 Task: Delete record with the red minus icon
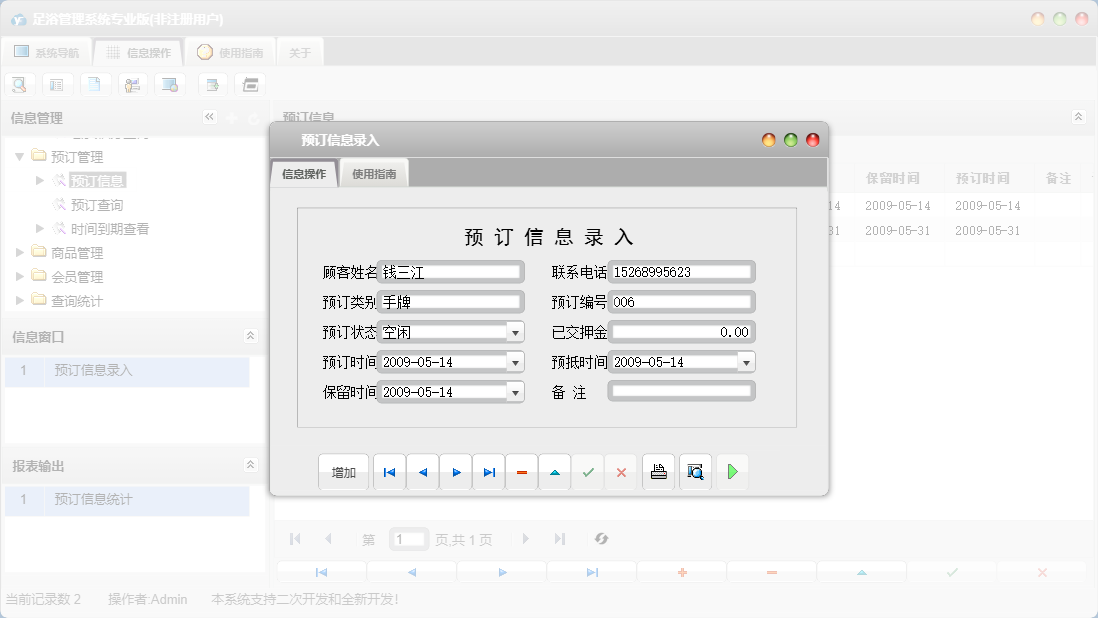click(x=522, y=472)
